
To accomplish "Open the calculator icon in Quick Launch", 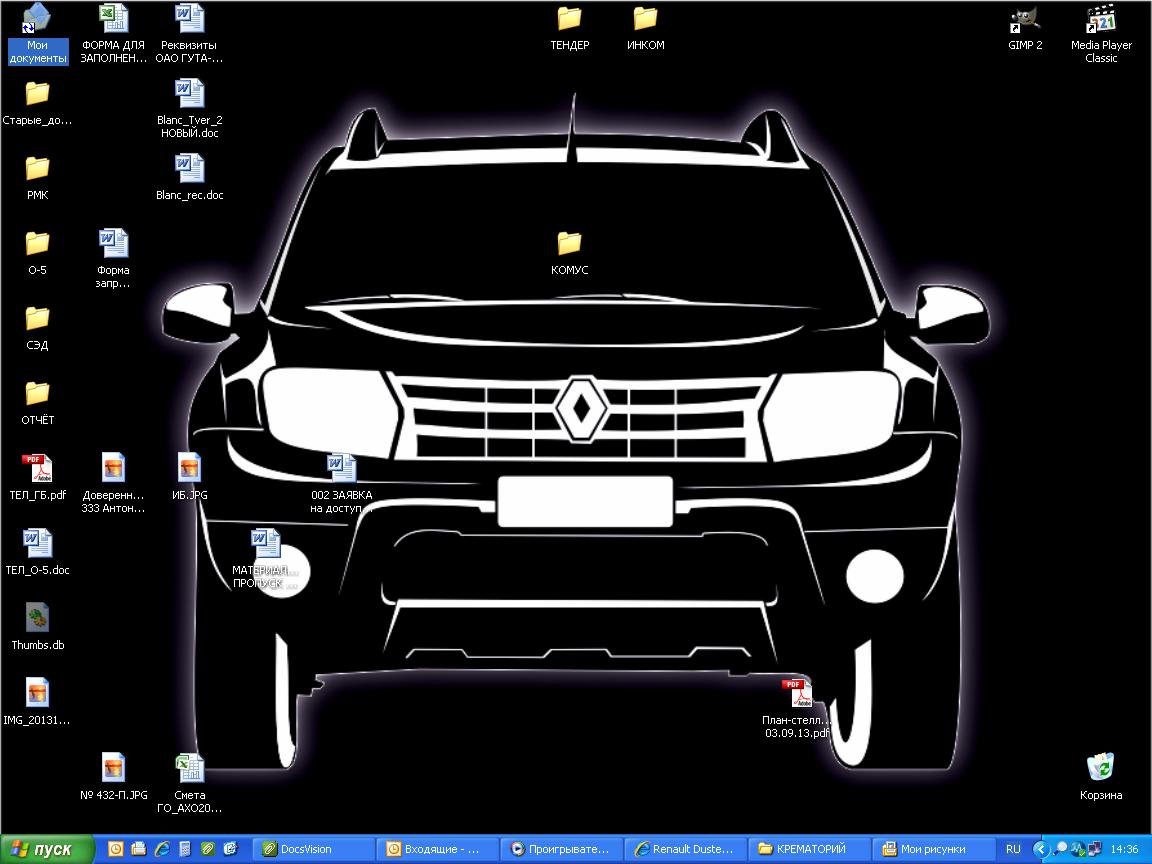I will [x=184, y=849].
